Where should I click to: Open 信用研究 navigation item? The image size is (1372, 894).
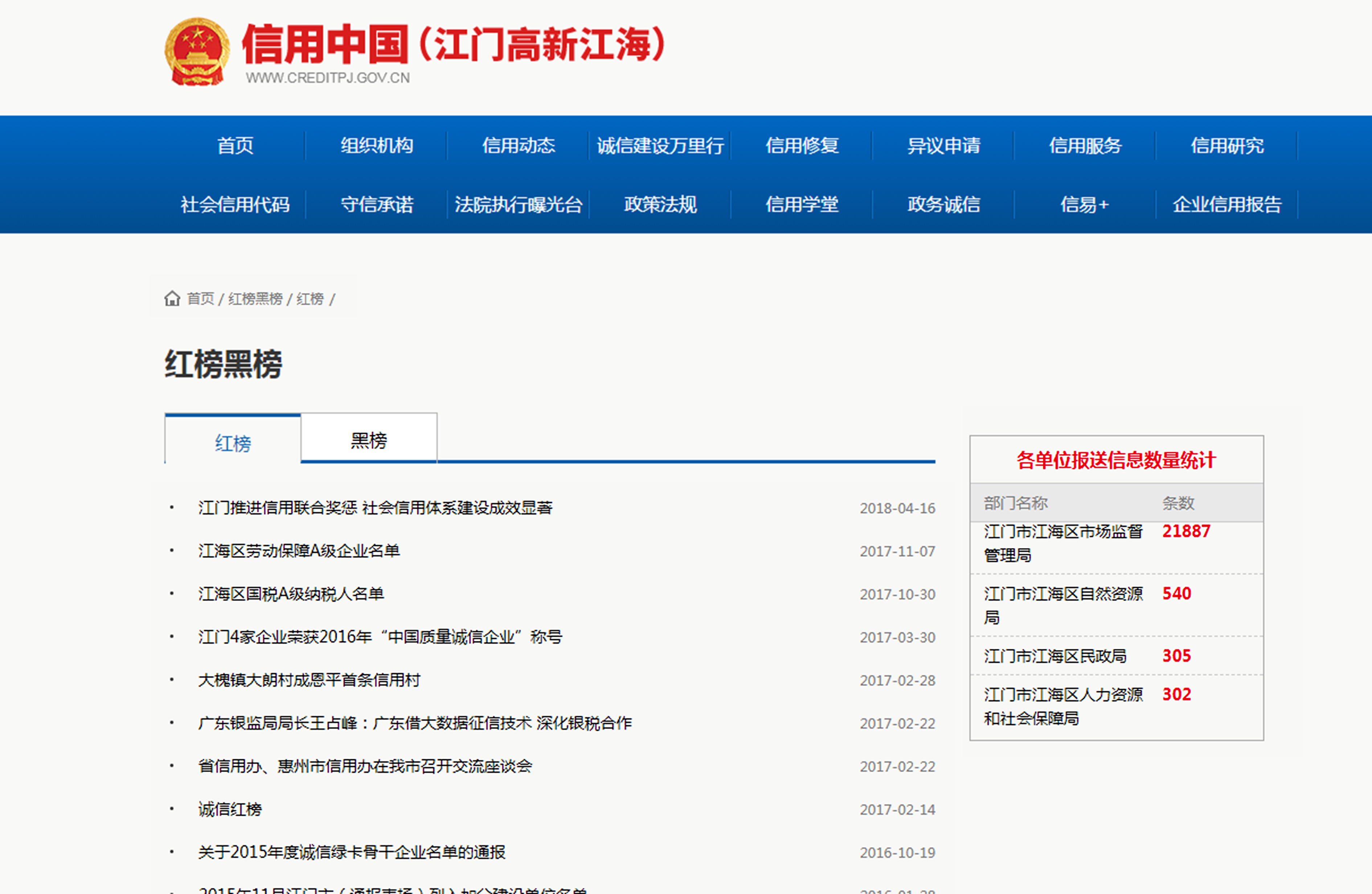[1227, 145]
